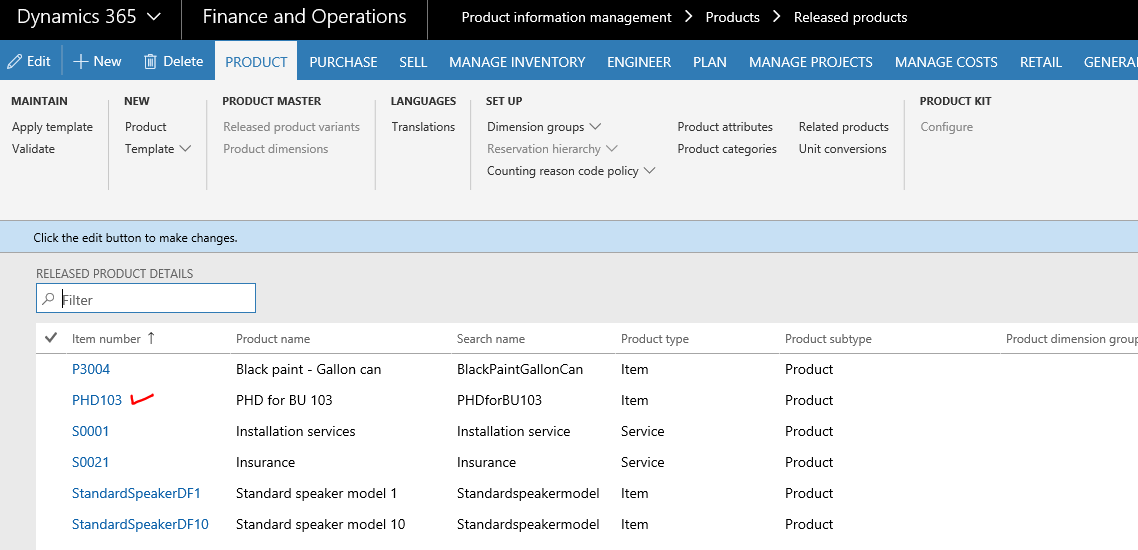Go to Product information management breadcrumb
The height and width of the screenshot is (550, 1138).
coord(567,17)
